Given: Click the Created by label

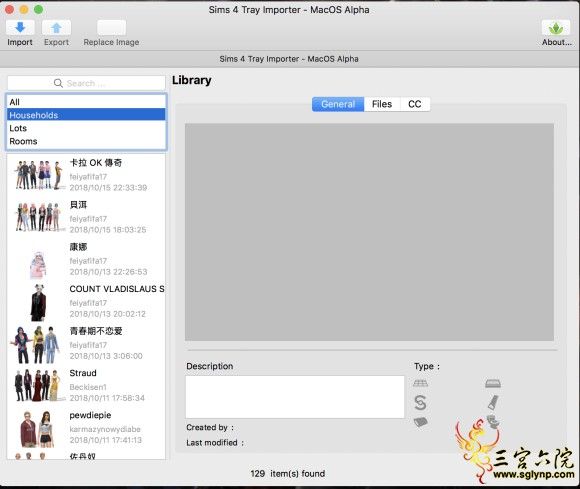Looking at the screenshot, I should [x=210, y=428].
